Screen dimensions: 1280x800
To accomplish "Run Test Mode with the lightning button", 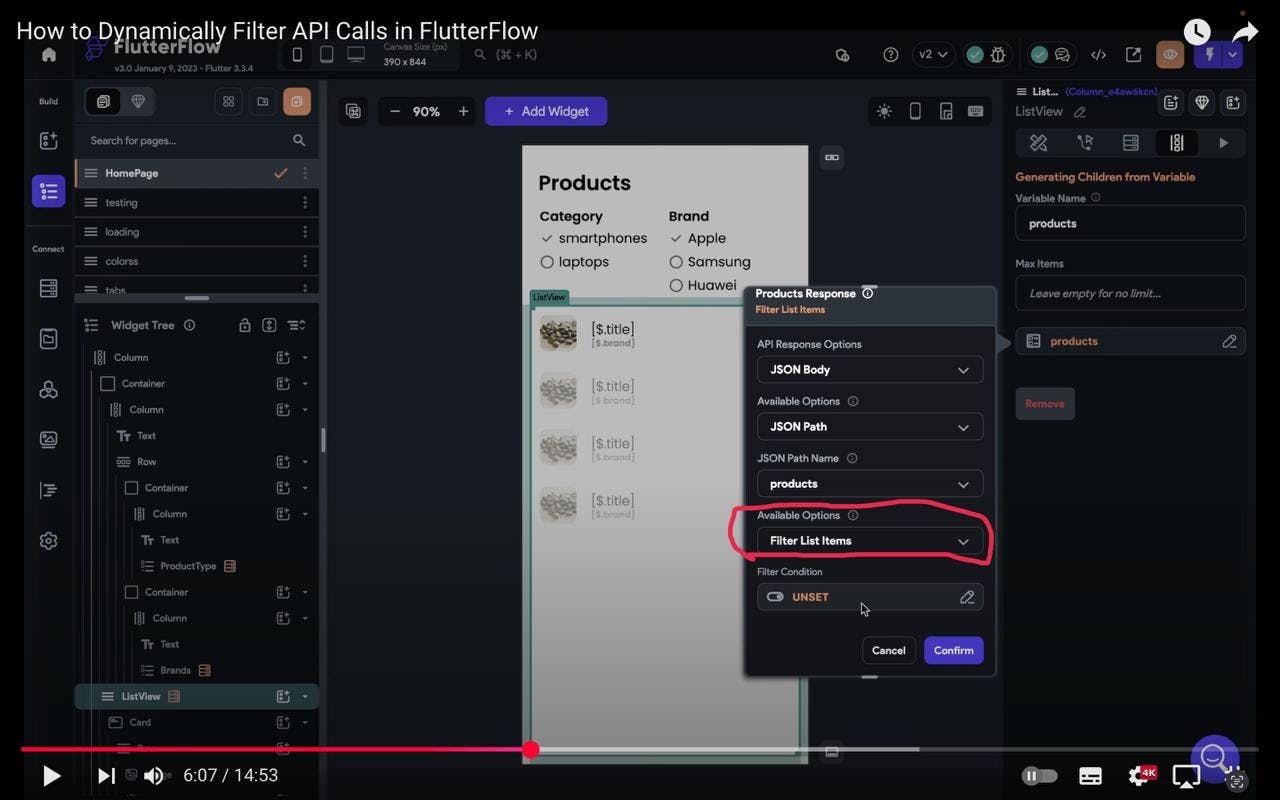I will coord(1209,55).
